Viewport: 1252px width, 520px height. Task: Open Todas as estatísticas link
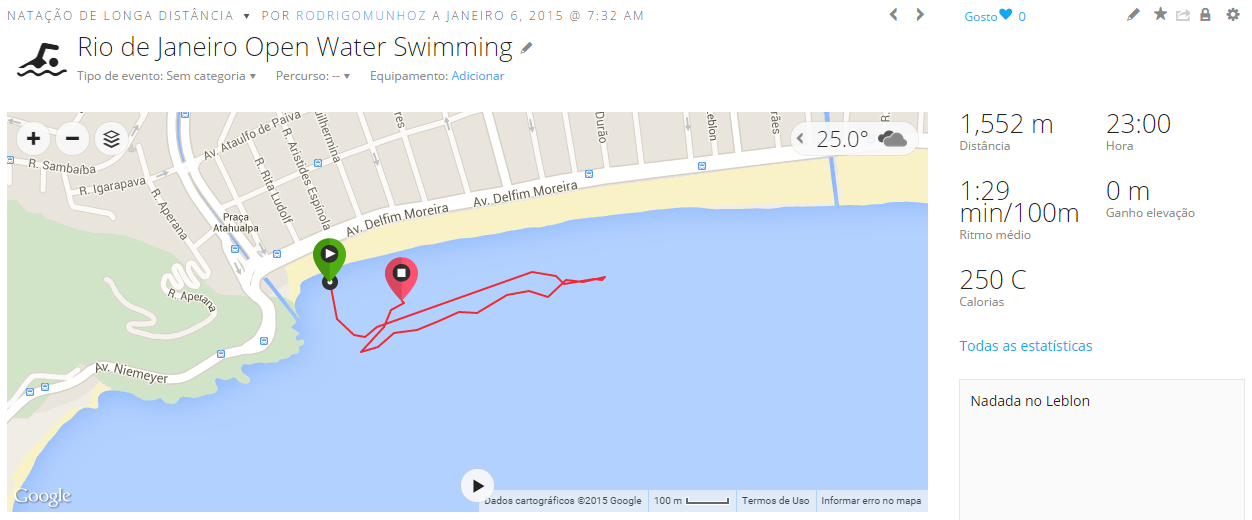(1025, 346)
